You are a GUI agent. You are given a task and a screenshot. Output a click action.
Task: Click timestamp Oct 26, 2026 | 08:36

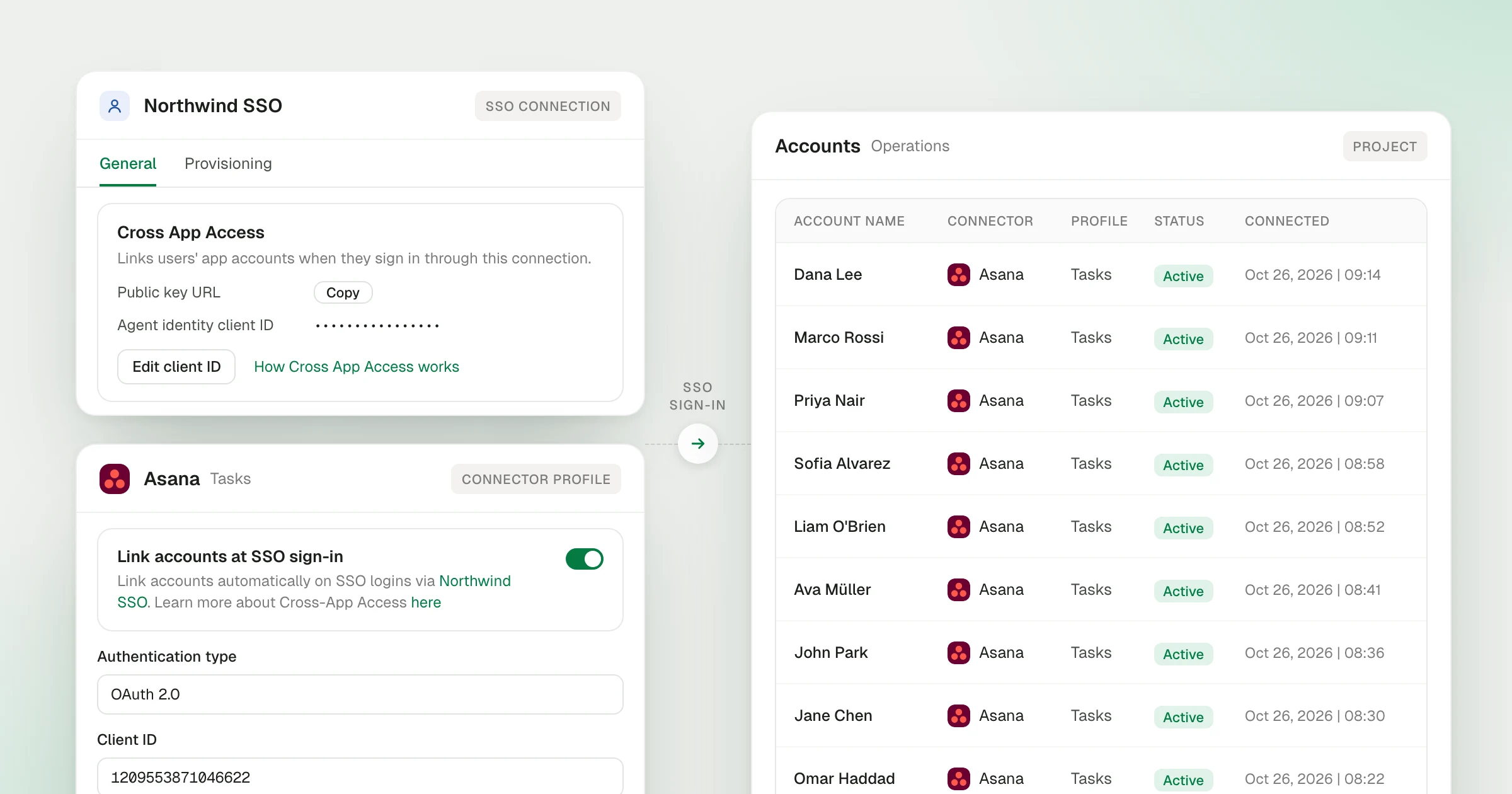tap(1315, 653)
